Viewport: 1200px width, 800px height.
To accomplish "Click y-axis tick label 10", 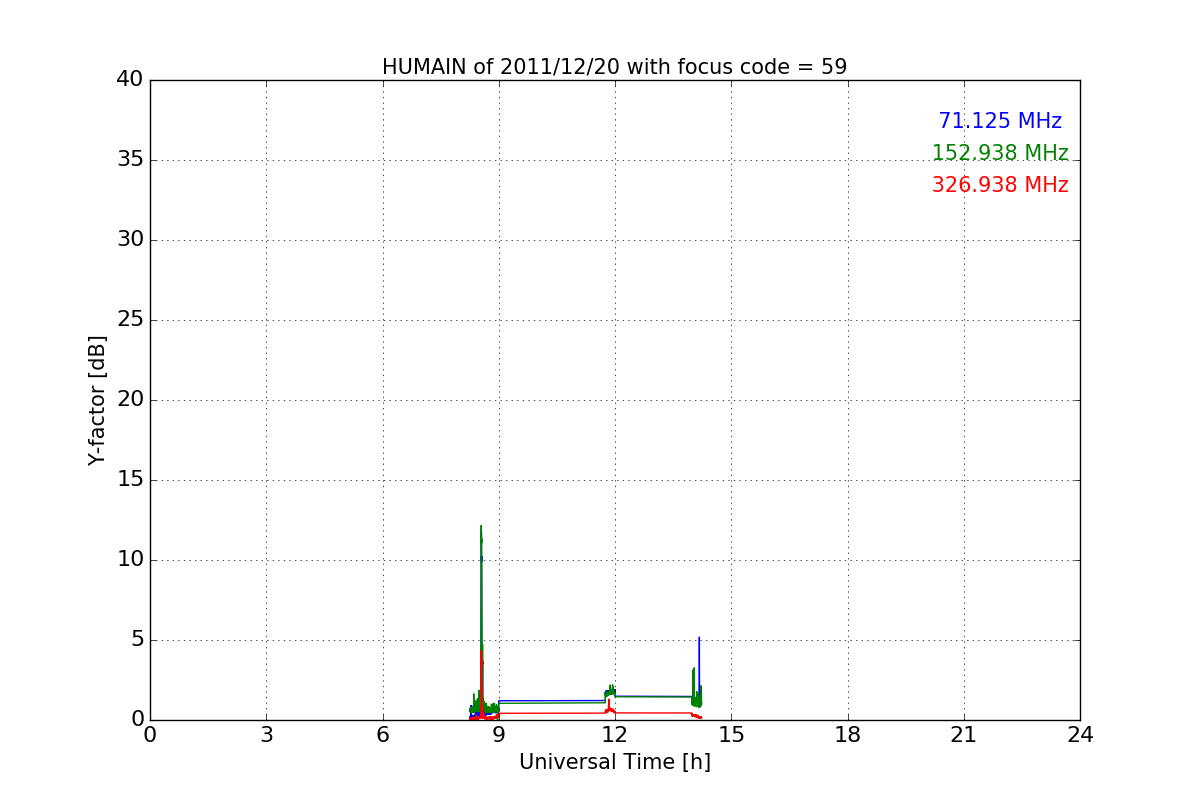I will pyautogui.click(x=130, y=560).
